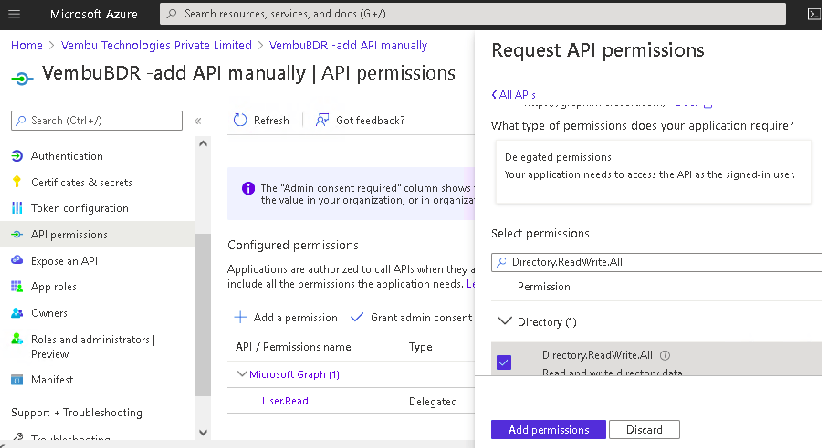The width and height of the screenshot is (822, 448).
Task: Open Cloud Shell icon in top bar
Action: 814,14
